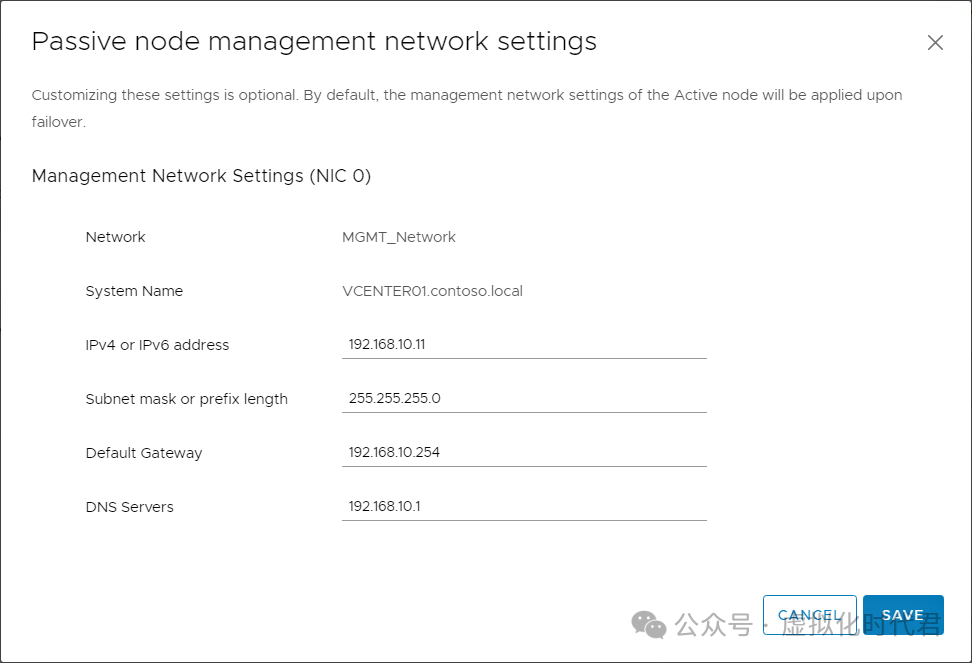Screen dimensions: 972x663
Task: Save the passive node network settings
Action: (x=902, y=615)
